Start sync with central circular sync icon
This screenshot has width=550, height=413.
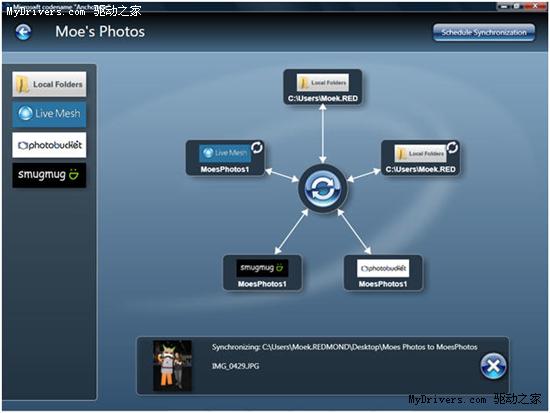pyautogui.click(x=323, y=188)
